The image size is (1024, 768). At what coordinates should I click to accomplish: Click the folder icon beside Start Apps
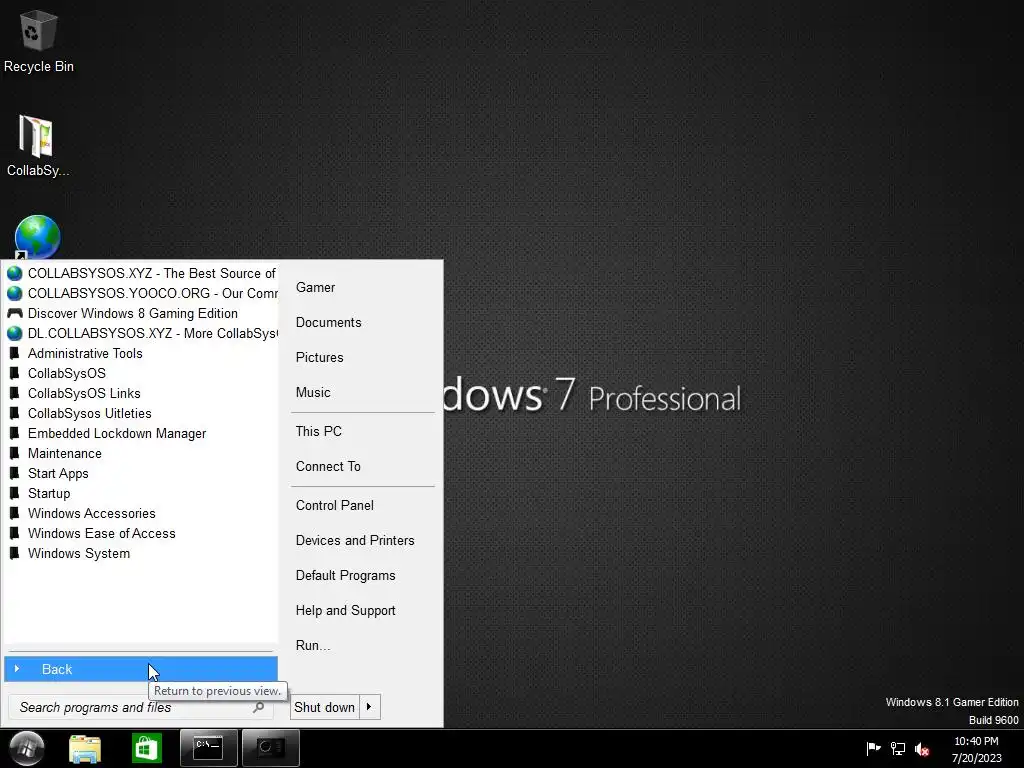click(x=14, y=473)
